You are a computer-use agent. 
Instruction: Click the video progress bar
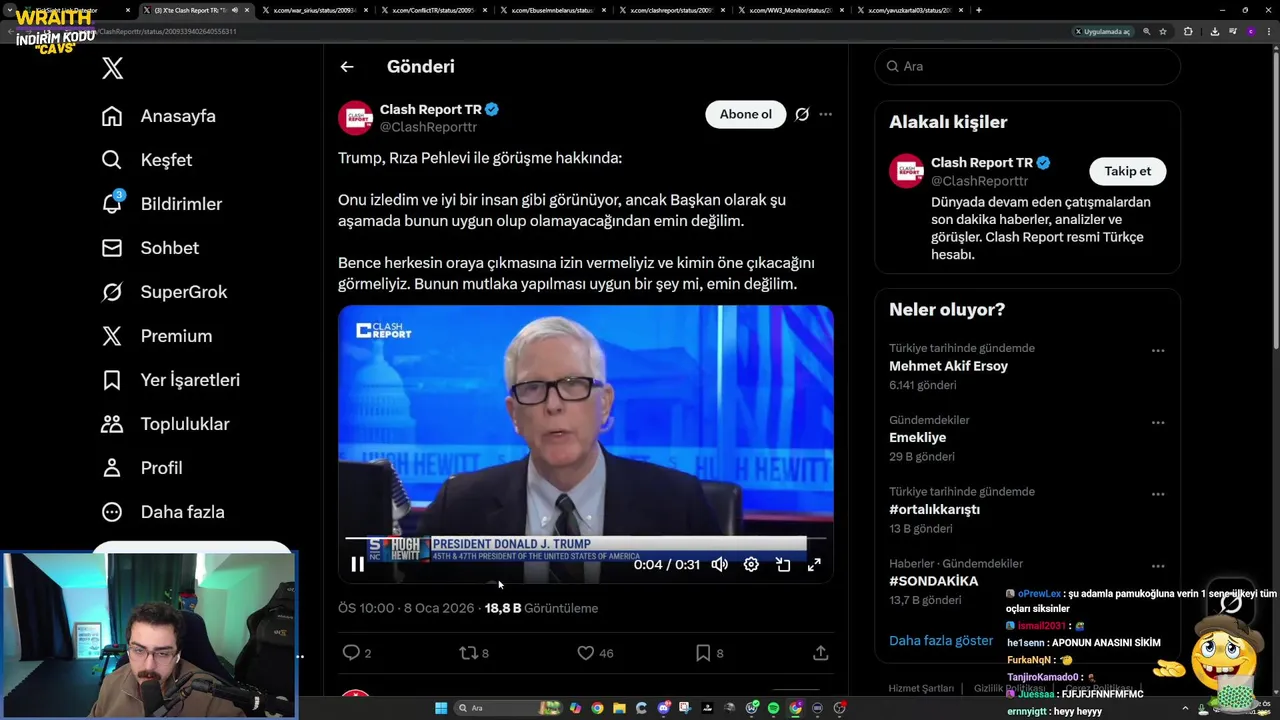(585, 539)
